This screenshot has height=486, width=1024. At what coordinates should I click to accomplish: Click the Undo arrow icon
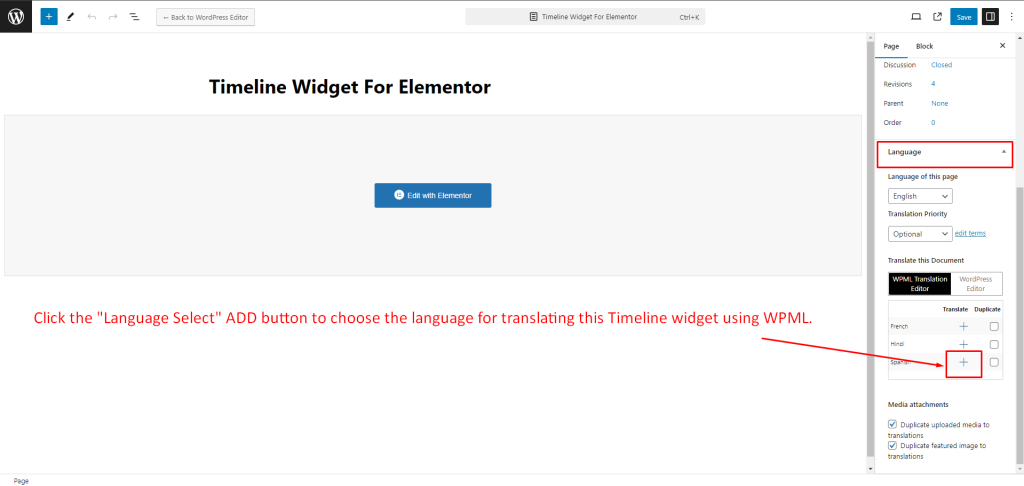pos(91,17)
